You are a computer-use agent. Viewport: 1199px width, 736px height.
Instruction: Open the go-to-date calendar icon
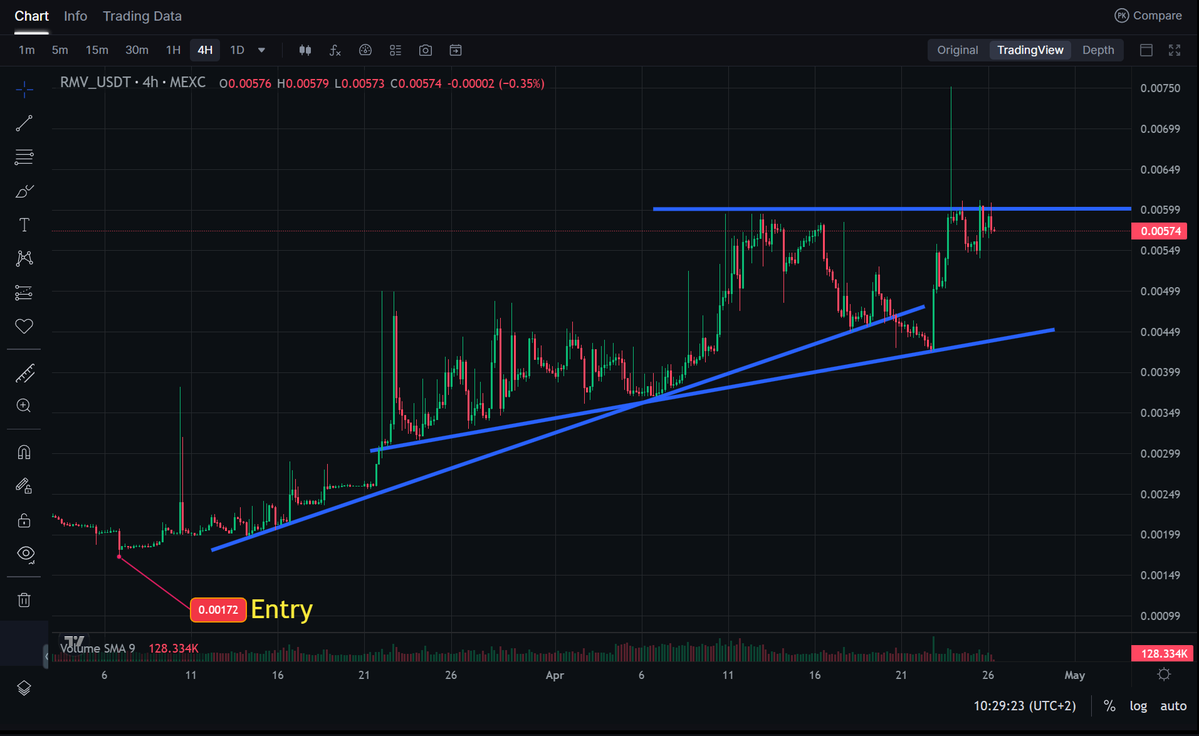[454, 50]
